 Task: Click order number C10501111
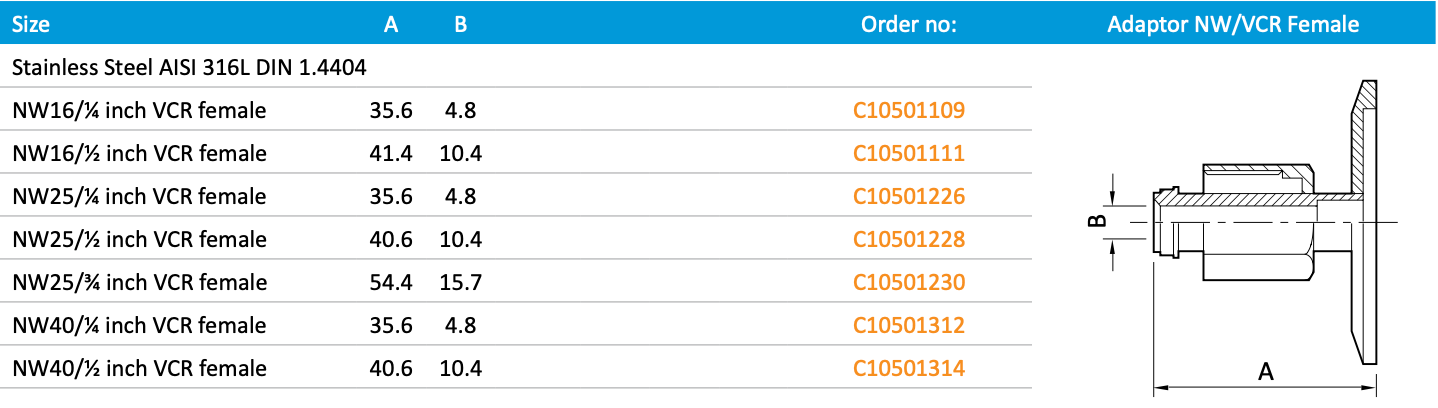[908, 153]
